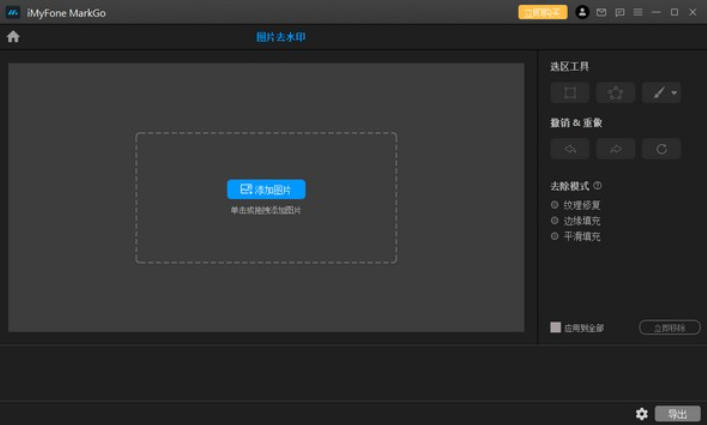Select the rectangle selection tool
The width and height of the screenshot is (707, 425).
click(569, 93)
